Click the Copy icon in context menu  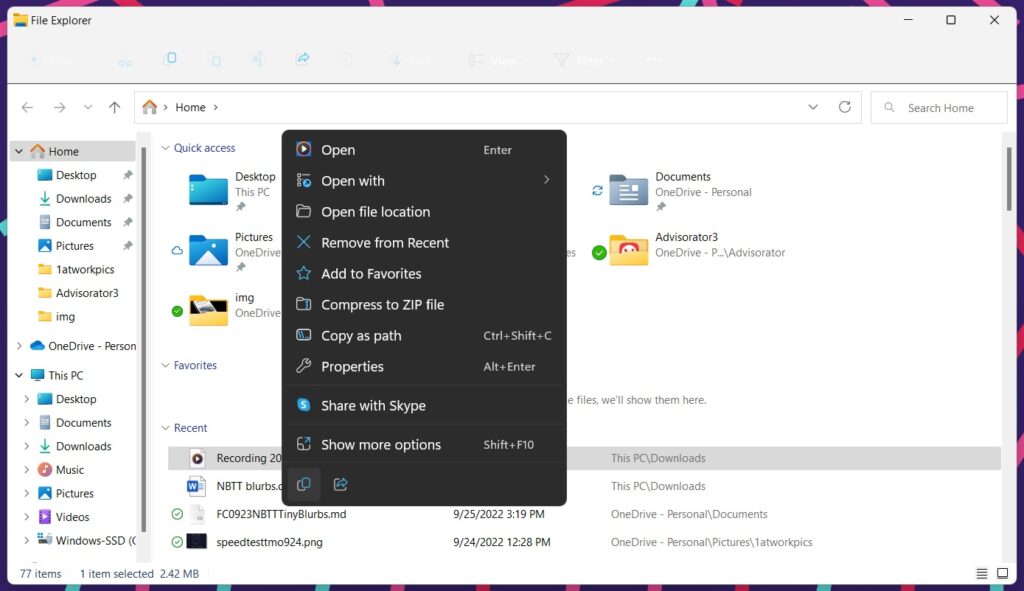[x=304, y=484]
